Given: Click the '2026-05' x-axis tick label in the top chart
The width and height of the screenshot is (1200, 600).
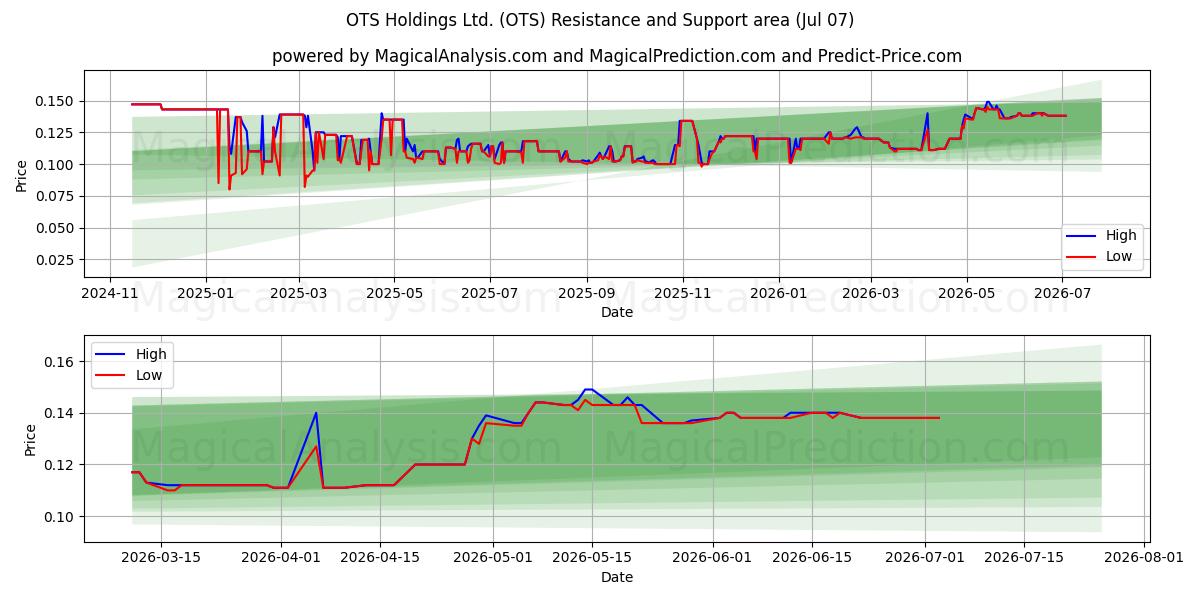Looking at the screenshot, I should (967, 293).
